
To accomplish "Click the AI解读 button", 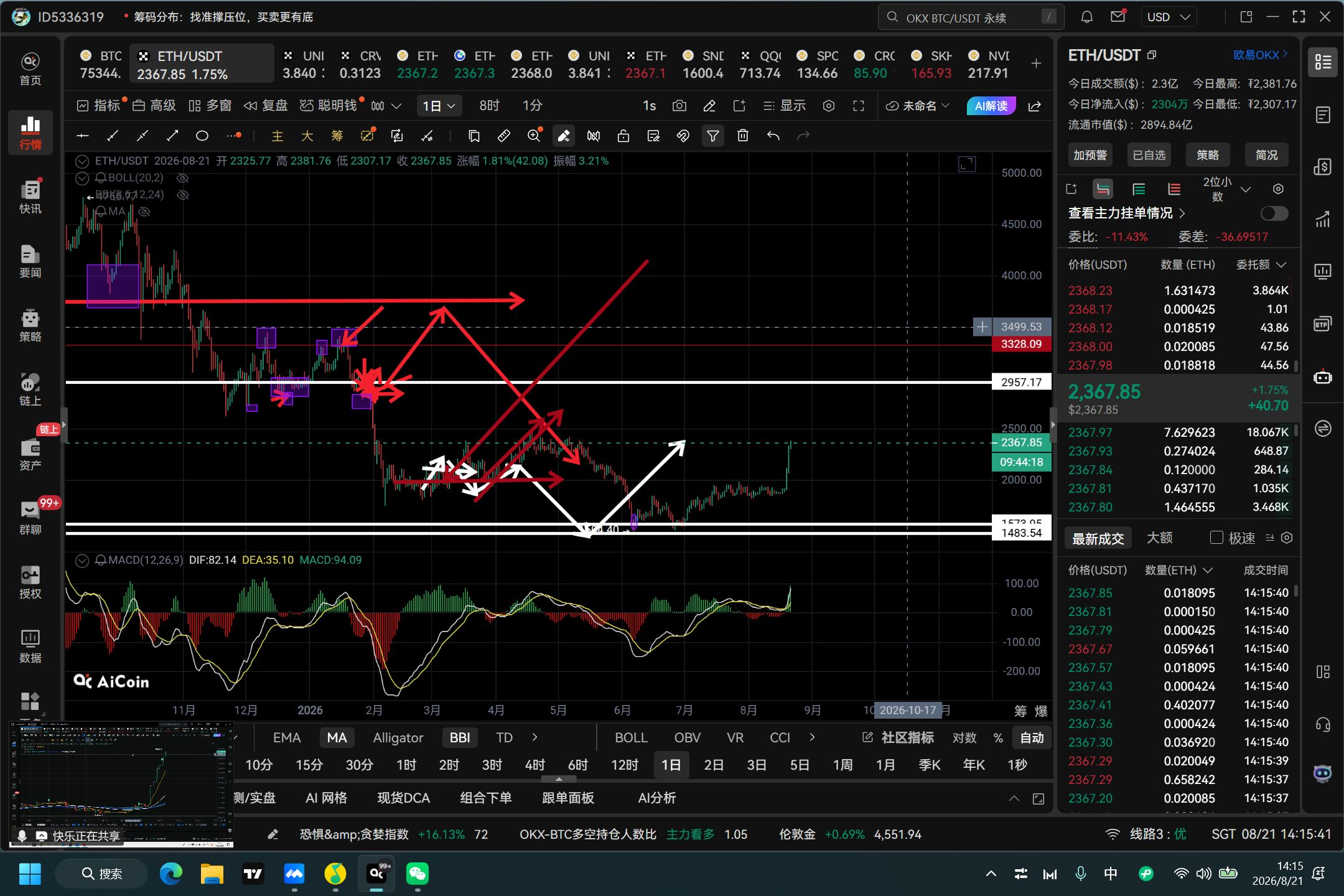I will [x=991, y=106].
